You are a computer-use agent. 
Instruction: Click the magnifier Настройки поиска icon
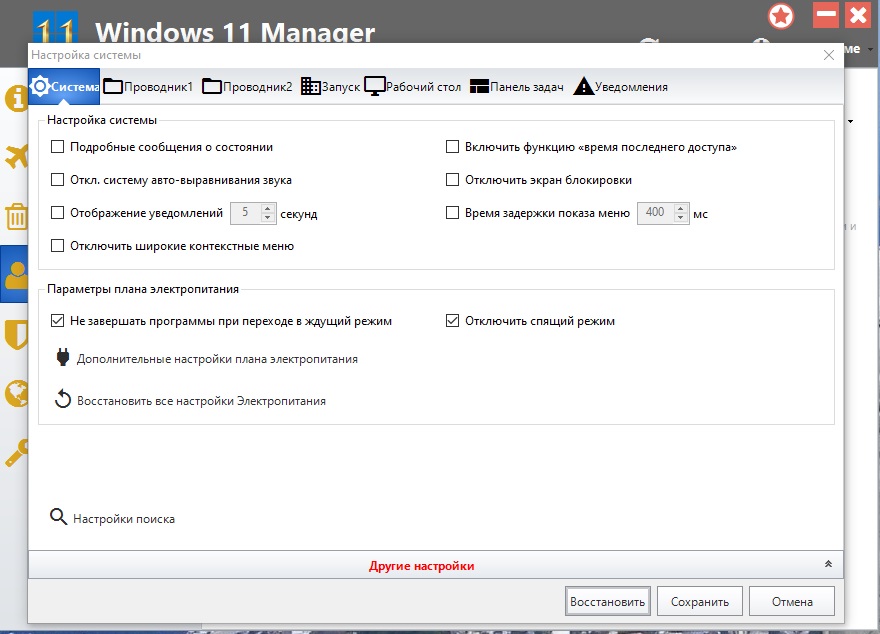coord(58,517)
